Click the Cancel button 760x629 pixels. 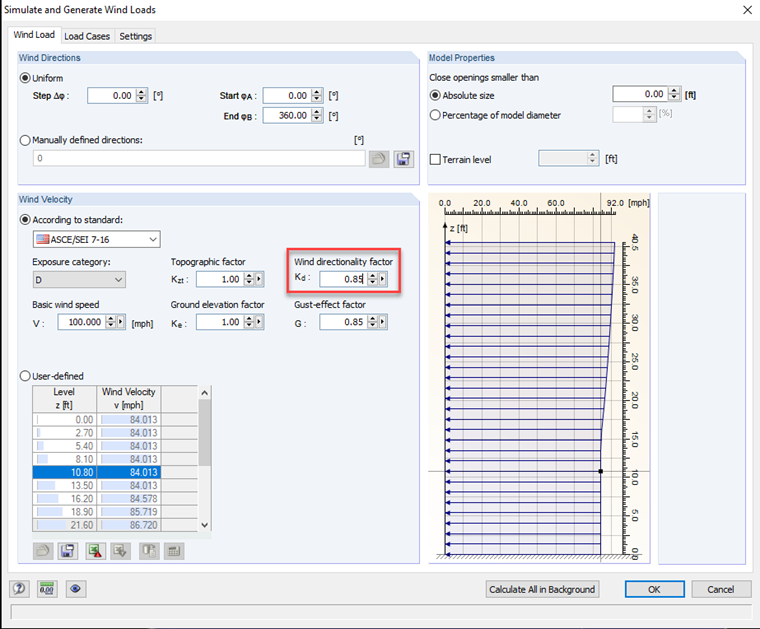click(x=721, y=589)
